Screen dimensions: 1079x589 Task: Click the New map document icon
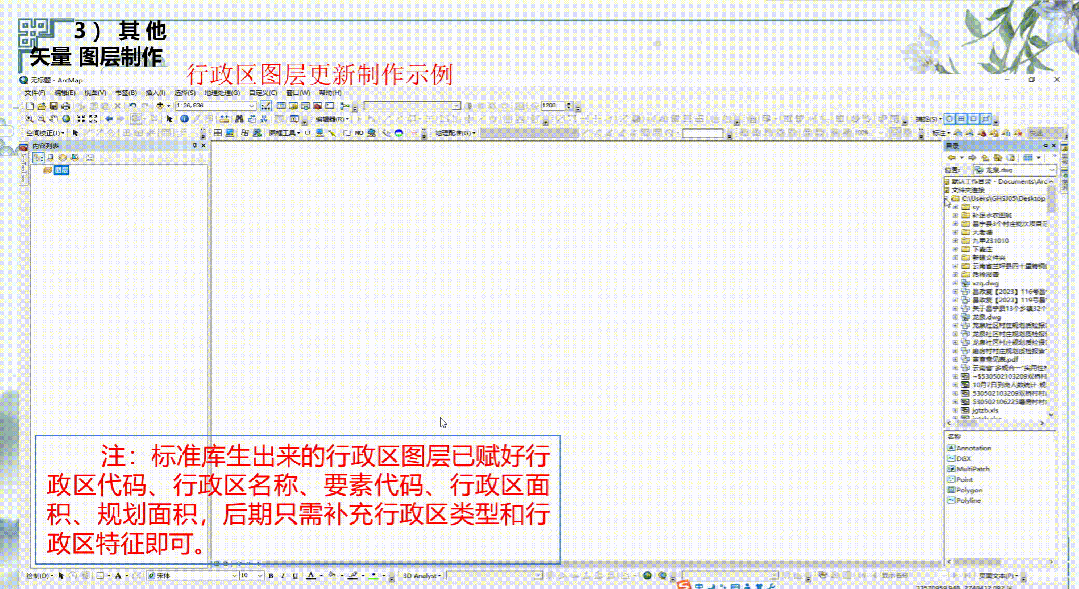(30, 106)
